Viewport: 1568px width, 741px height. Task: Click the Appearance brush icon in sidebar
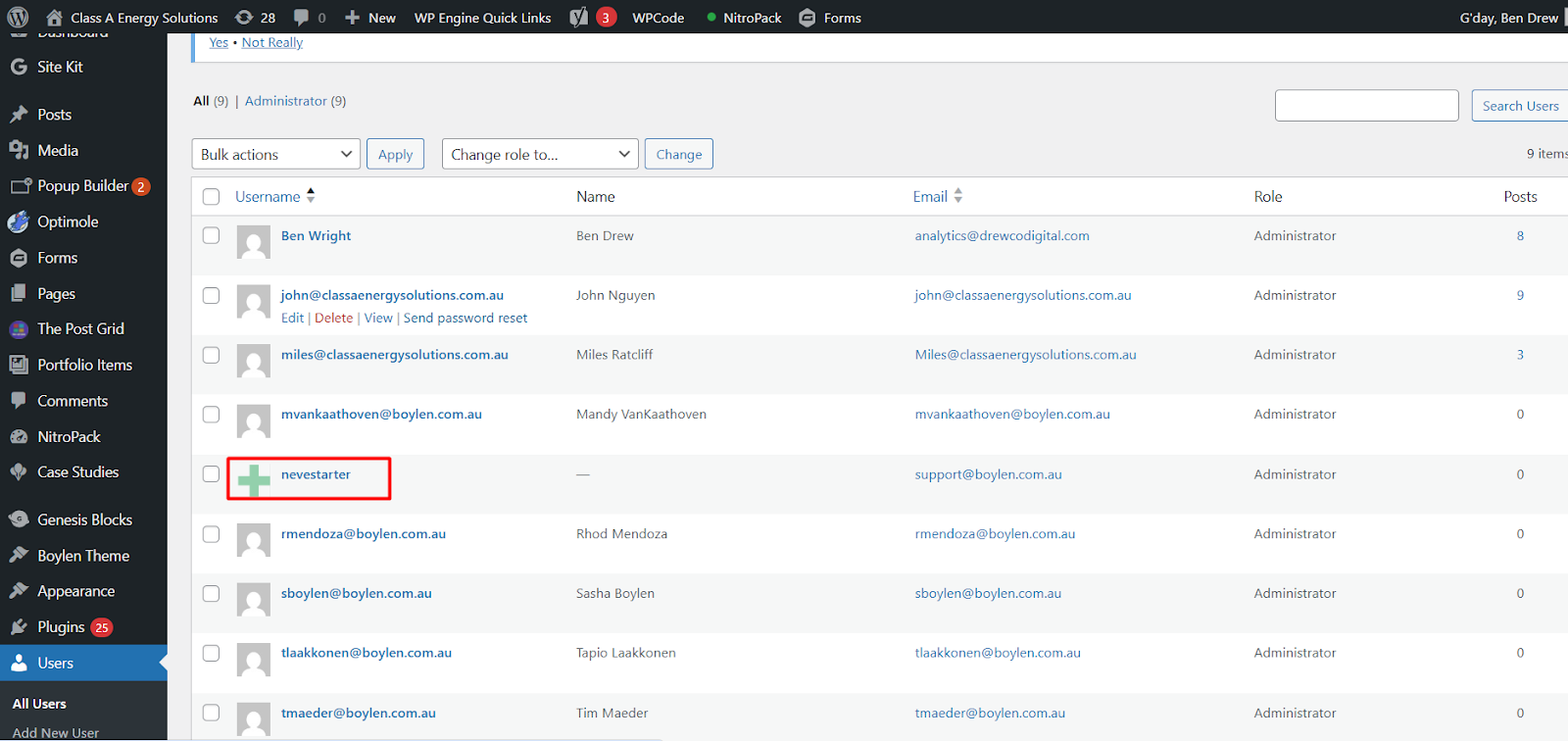(x=19, y=591)
